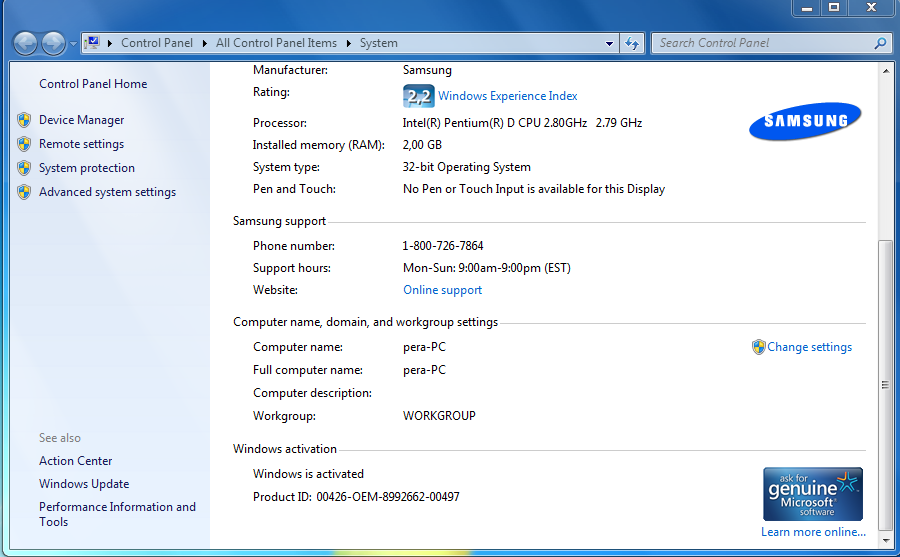Click the scrollbar down arrow
The height and width of the screenshot is (557, 900).
coord(886,540)
